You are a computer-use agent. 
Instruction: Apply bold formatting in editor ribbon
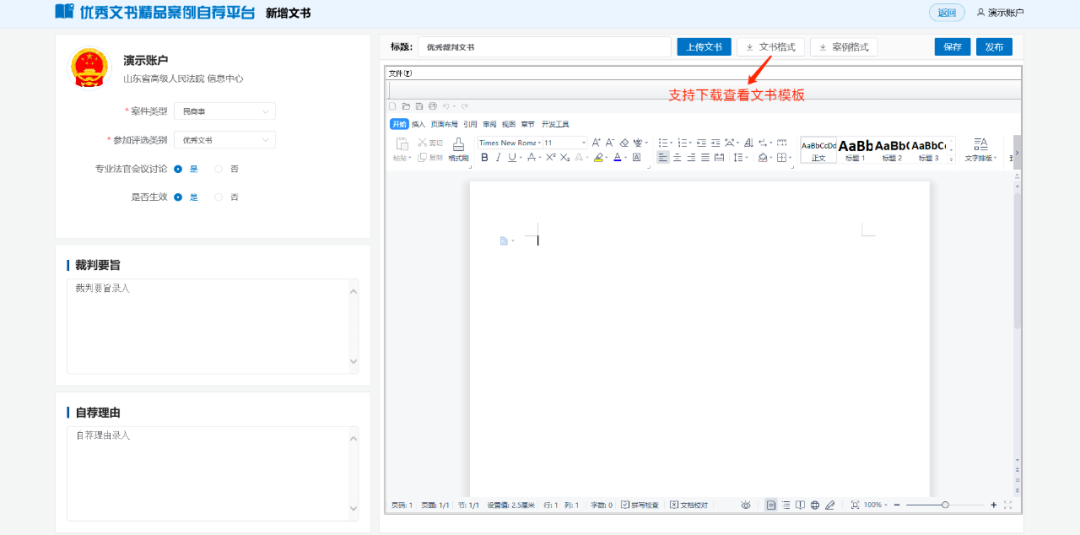click(484, 157)
